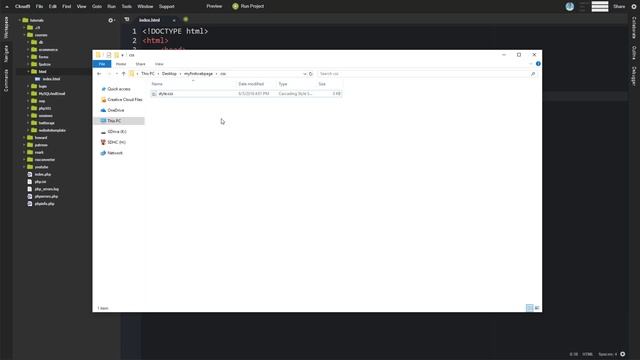This screenshot has width=640, height=360.
Task: Open Cloud9 Support menu
Action: (167, 7)
